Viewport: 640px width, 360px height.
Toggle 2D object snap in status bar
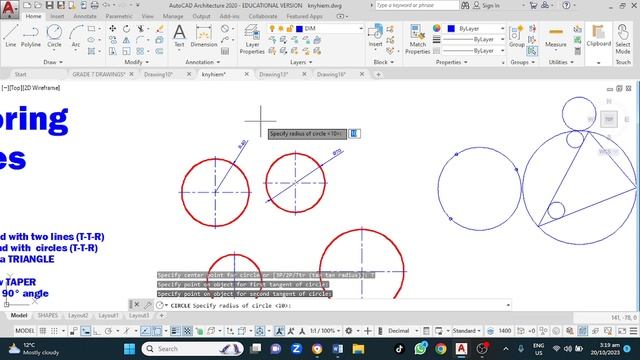pos(157,331)
